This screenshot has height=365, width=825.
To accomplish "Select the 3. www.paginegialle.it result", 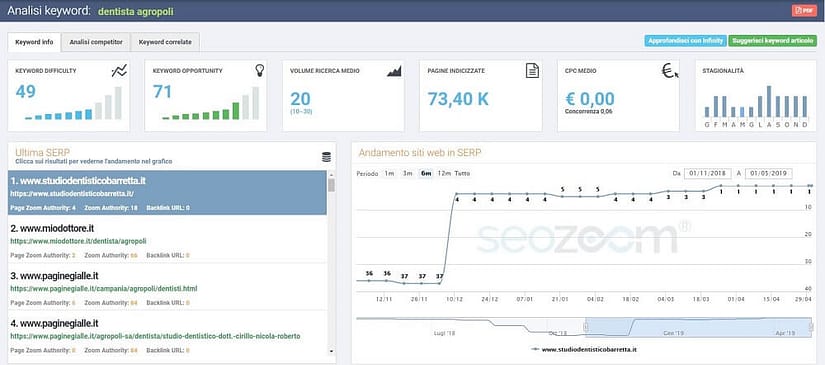I will click(x=167, y=287).
